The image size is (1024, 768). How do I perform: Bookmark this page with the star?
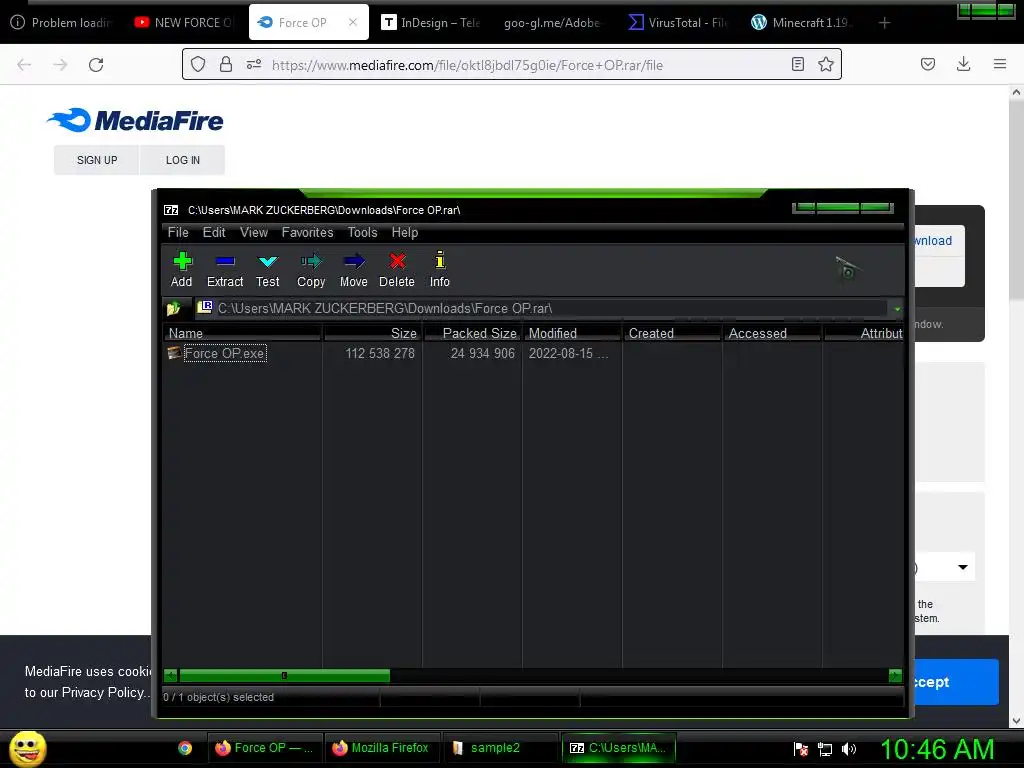[826, 64]
